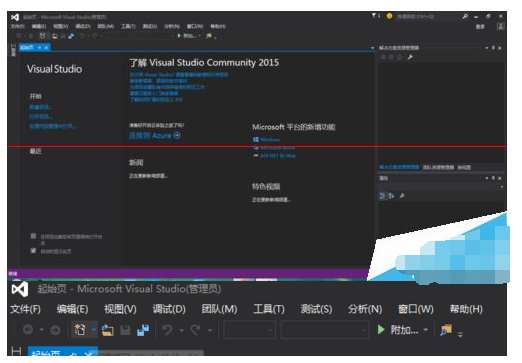Click the wrench icon in the Solution Explorer toolbar
This screenshot has height=363, width=522.
coord(410,57)
